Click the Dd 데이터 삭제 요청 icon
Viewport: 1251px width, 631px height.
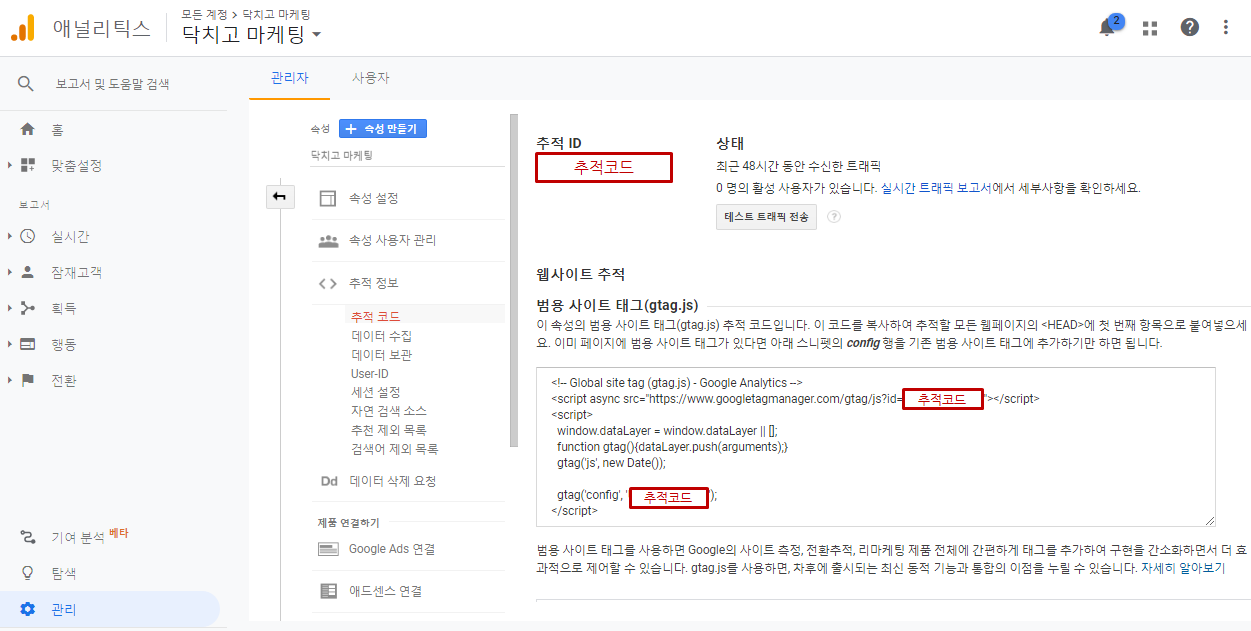click(328, 481)
